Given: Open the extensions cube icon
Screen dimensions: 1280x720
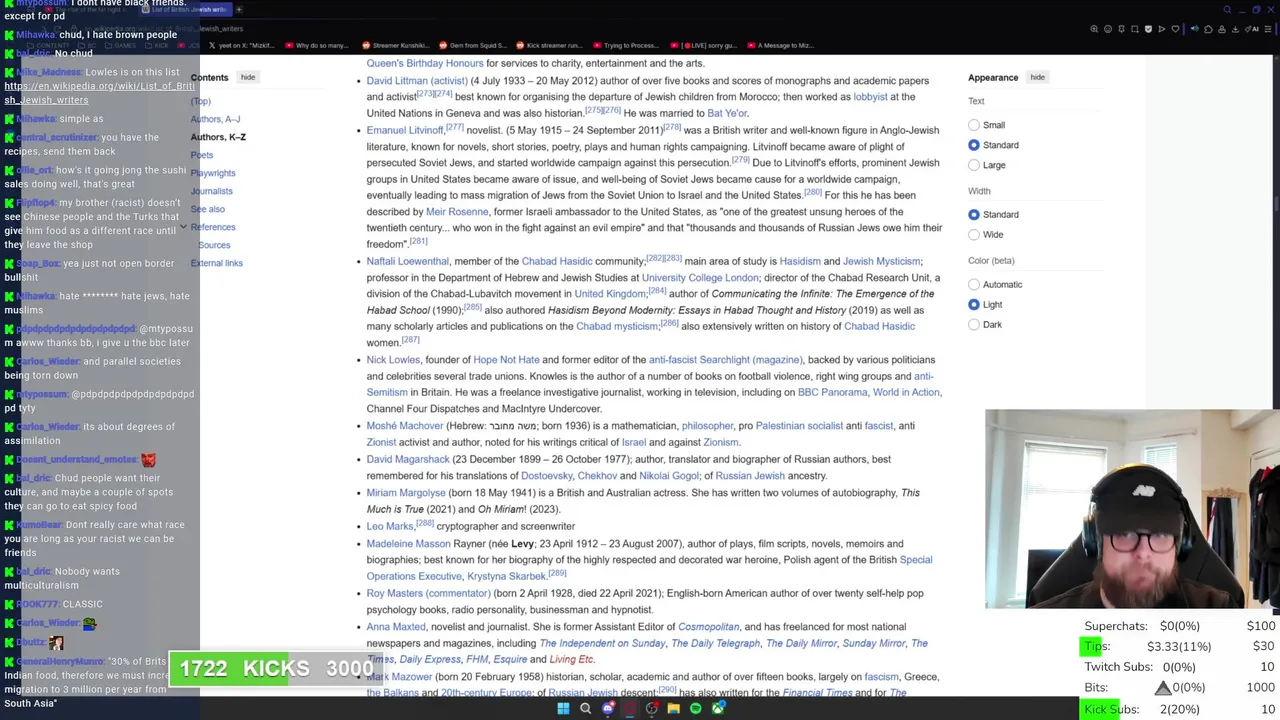Looking at the screenshot, I should [1208, 29].
